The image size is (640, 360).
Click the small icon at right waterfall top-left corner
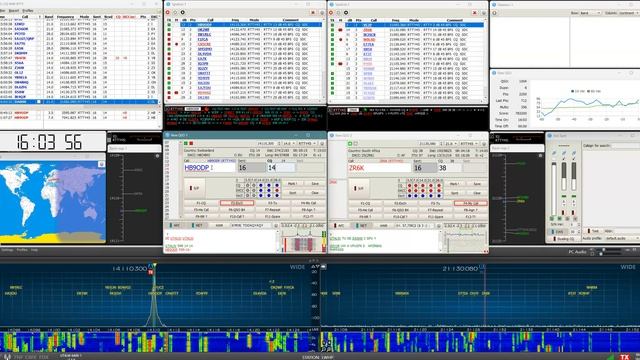point(323,267)
